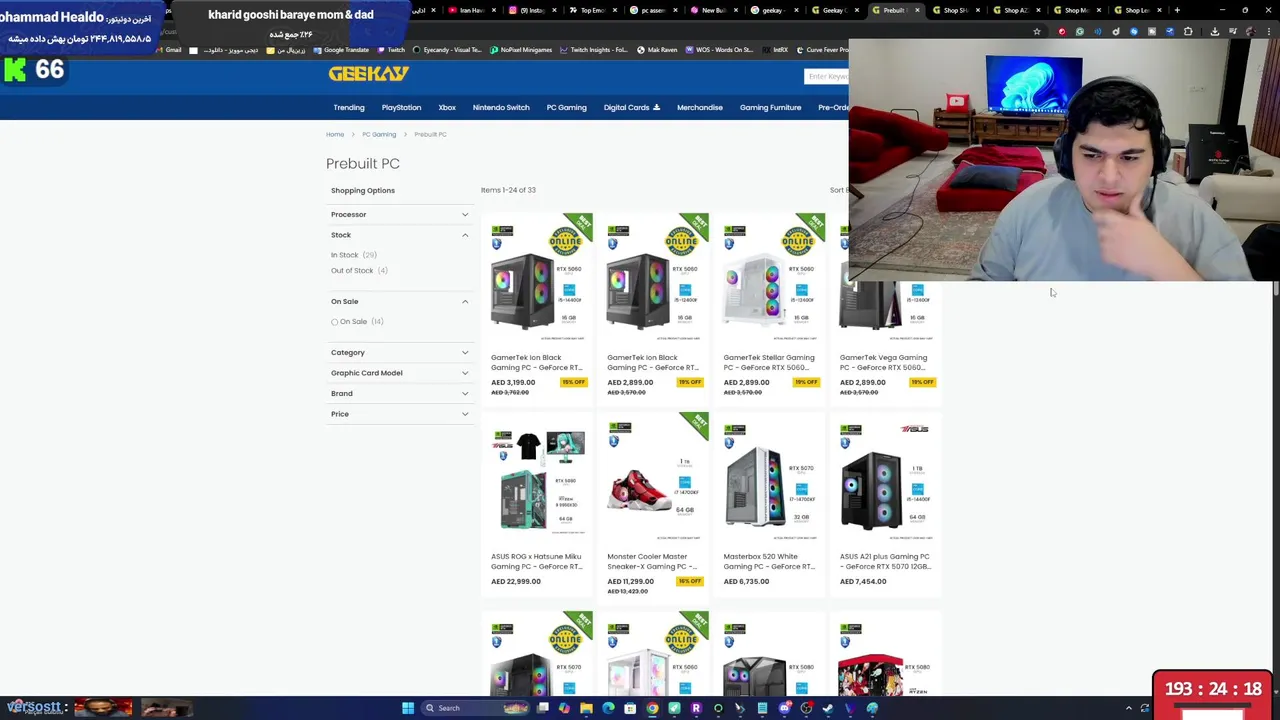The image size is (1280, 720).
Task: Go to the Merchandise category
Action: coord(699,107)
